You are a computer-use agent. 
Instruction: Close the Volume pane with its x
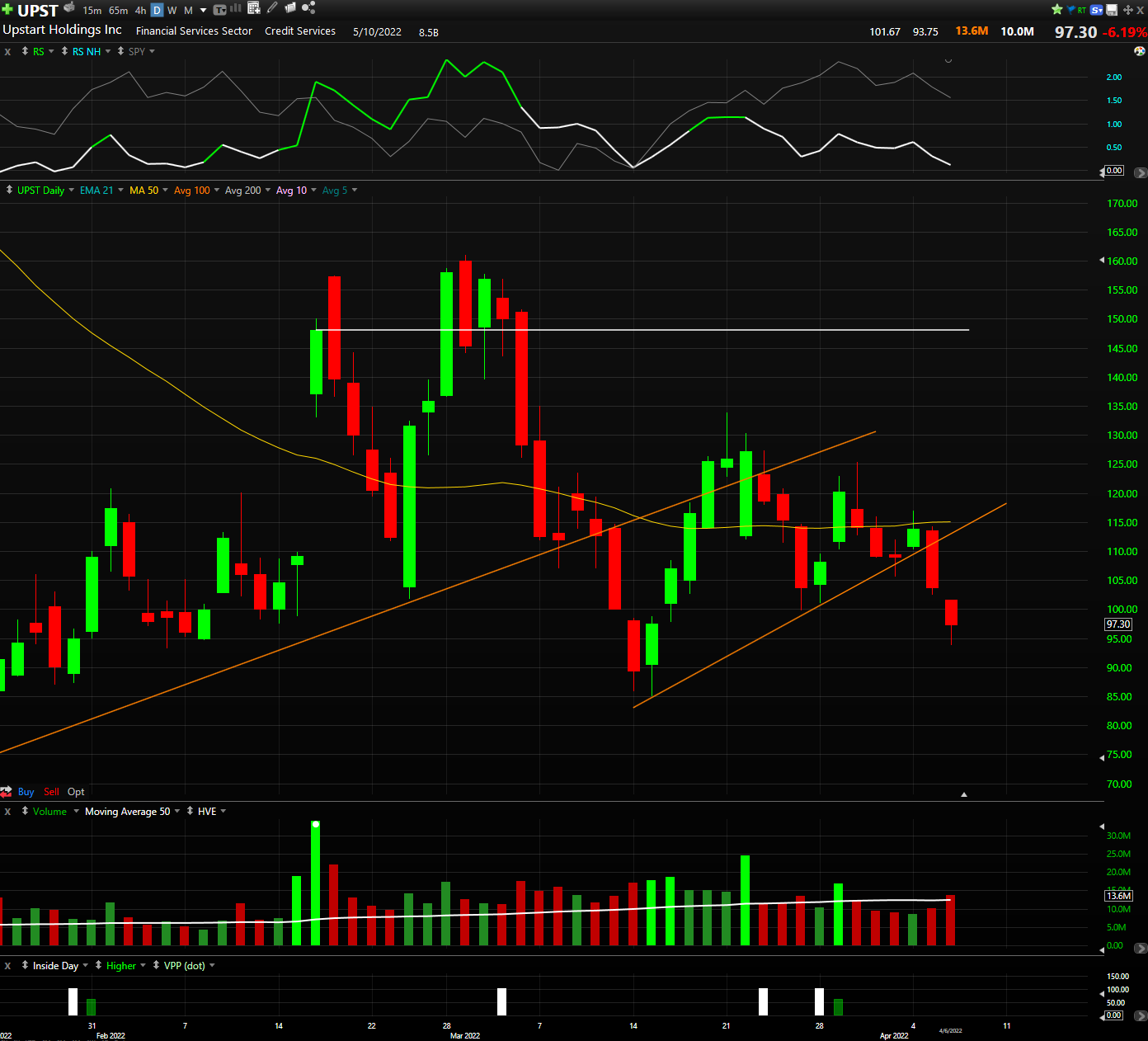tap(7, 811)
